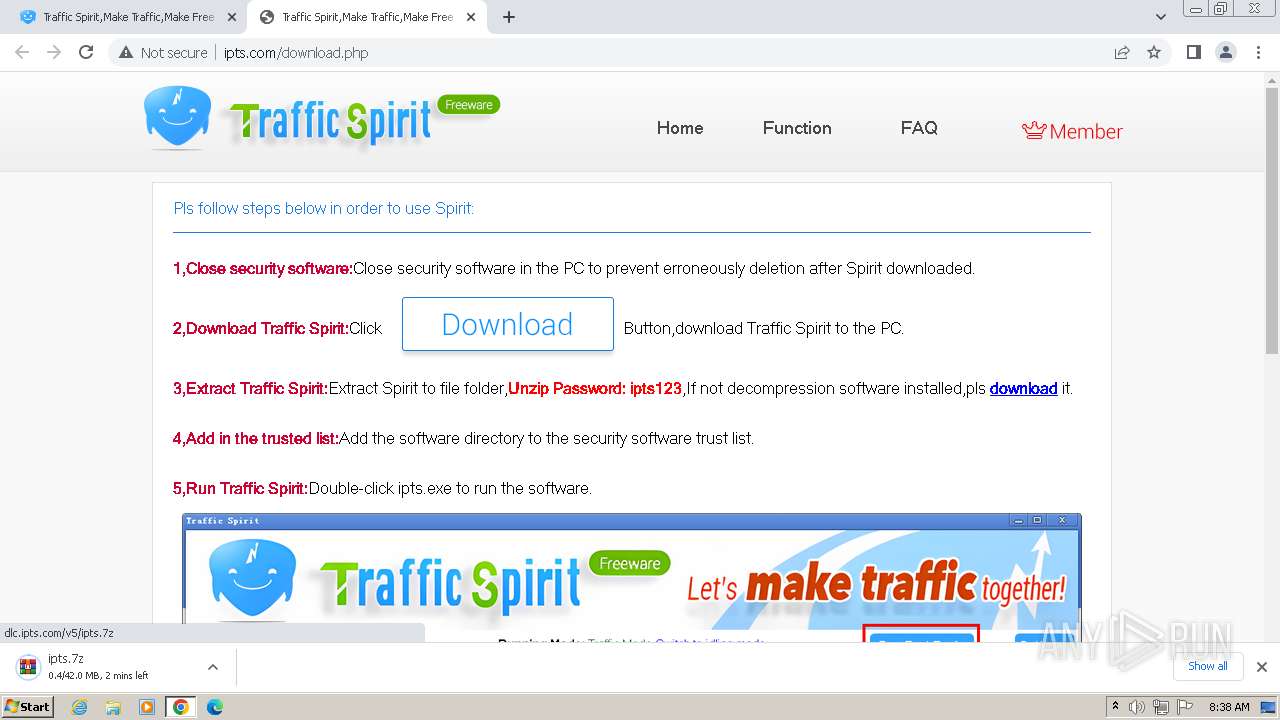
Task: Open the media player taskbar icon
Action: click(147, 707)
